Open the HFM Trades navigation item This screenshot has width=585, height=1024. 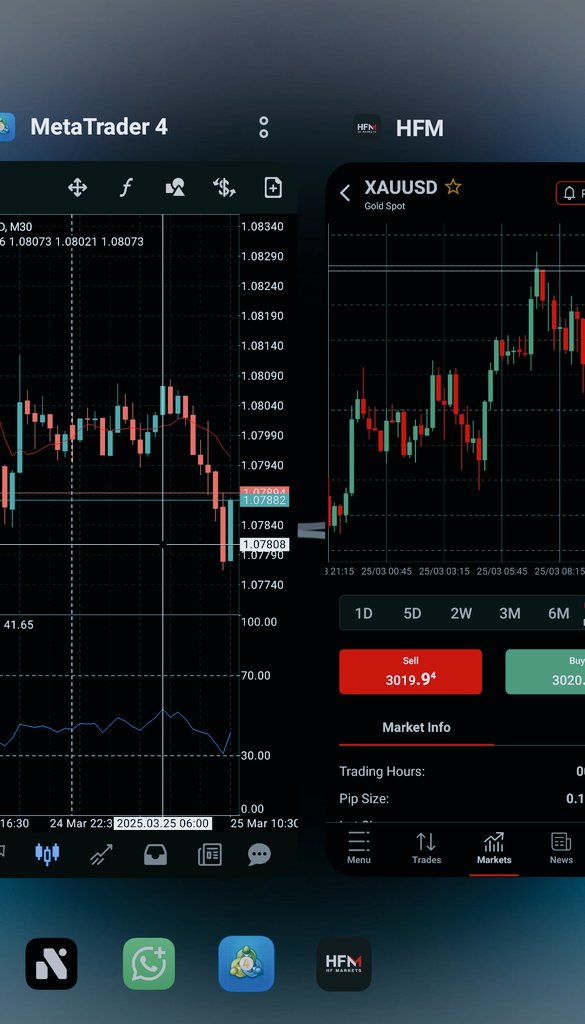426,847
